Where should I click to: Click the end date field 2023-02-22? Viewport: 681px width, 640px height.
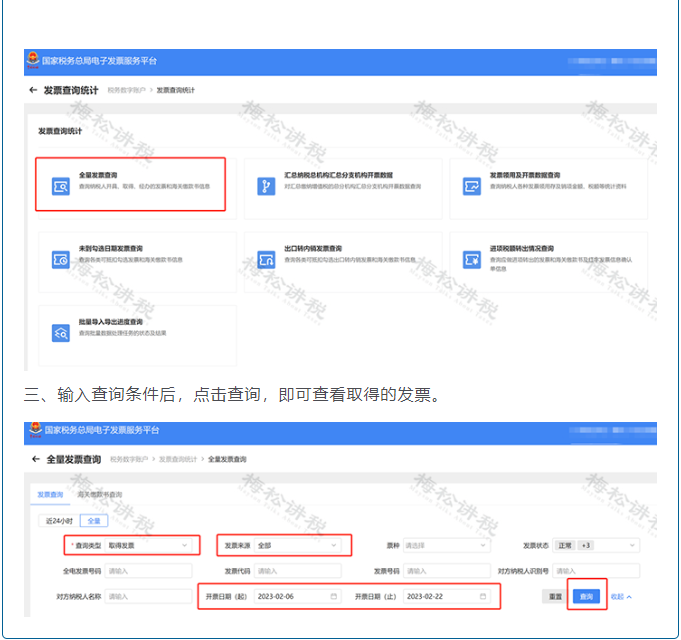coord(447,597)
